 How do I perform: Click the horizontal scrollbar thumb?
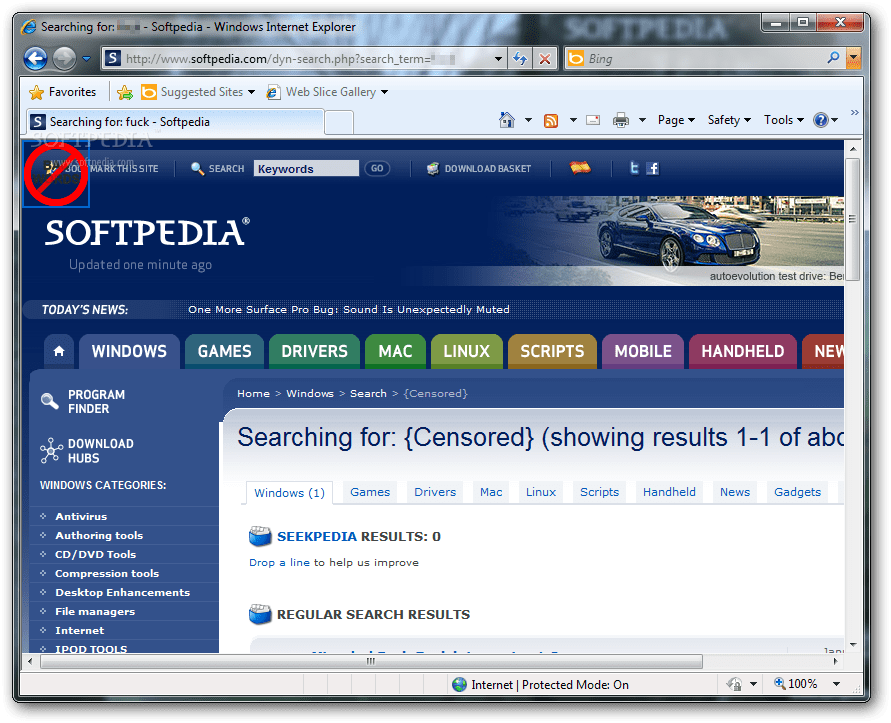point(371,661)
